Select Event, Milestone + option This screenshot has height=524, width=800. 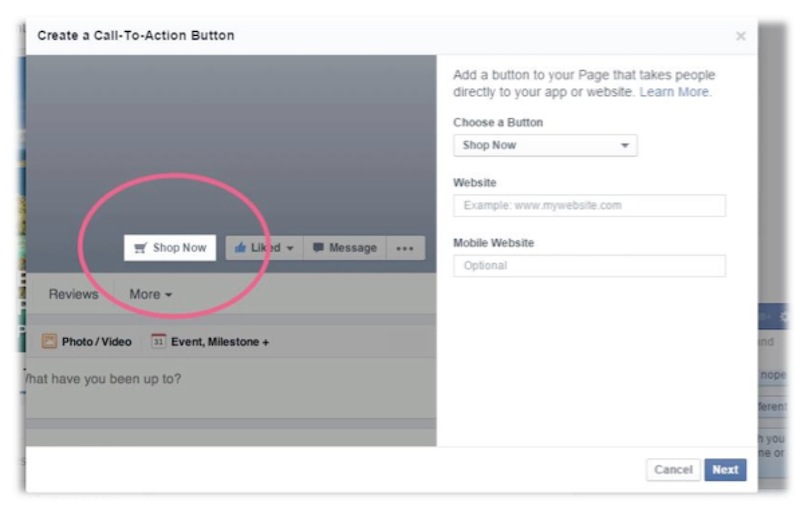click(x=210, y=341)
